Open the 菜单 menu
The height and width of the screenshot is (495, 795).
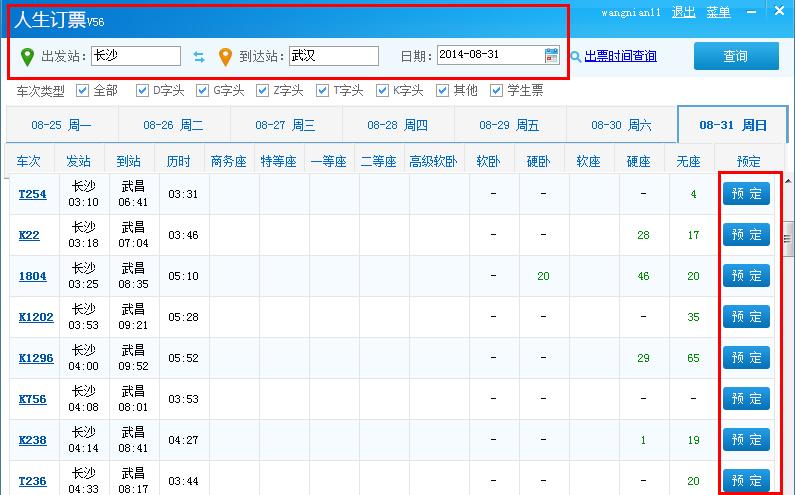[718, 12]
